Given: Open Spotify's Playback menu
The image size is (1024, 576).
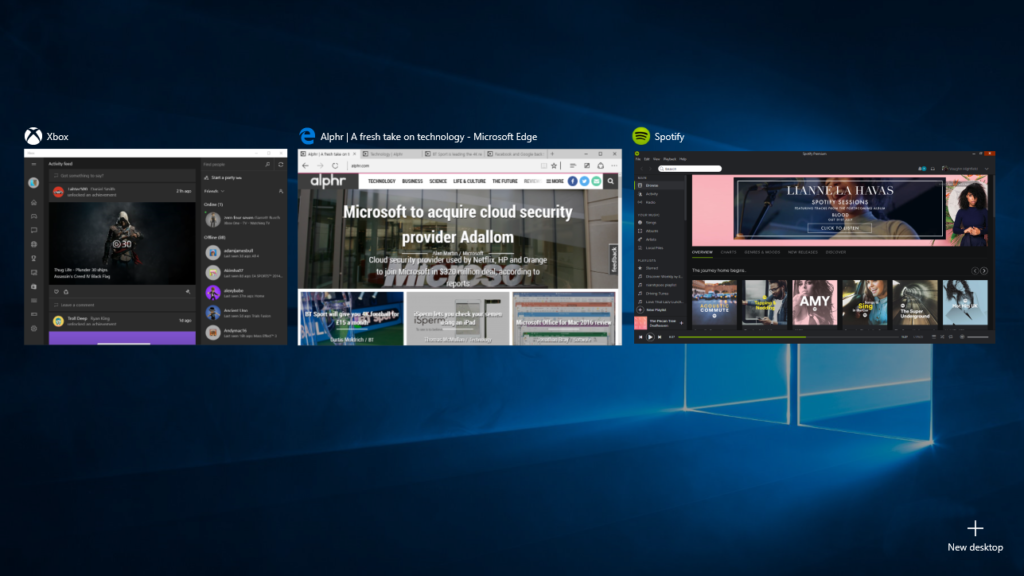Looking at the screenshot, I should pos(672,159).
